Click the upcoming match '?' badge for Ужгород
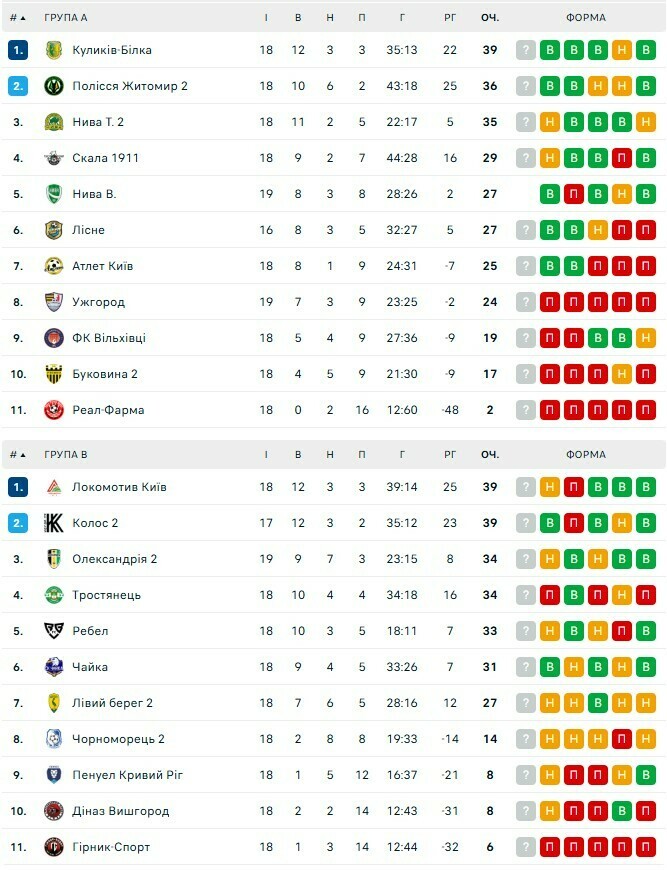Screen dimensions: 667x870 pos(526,302)
